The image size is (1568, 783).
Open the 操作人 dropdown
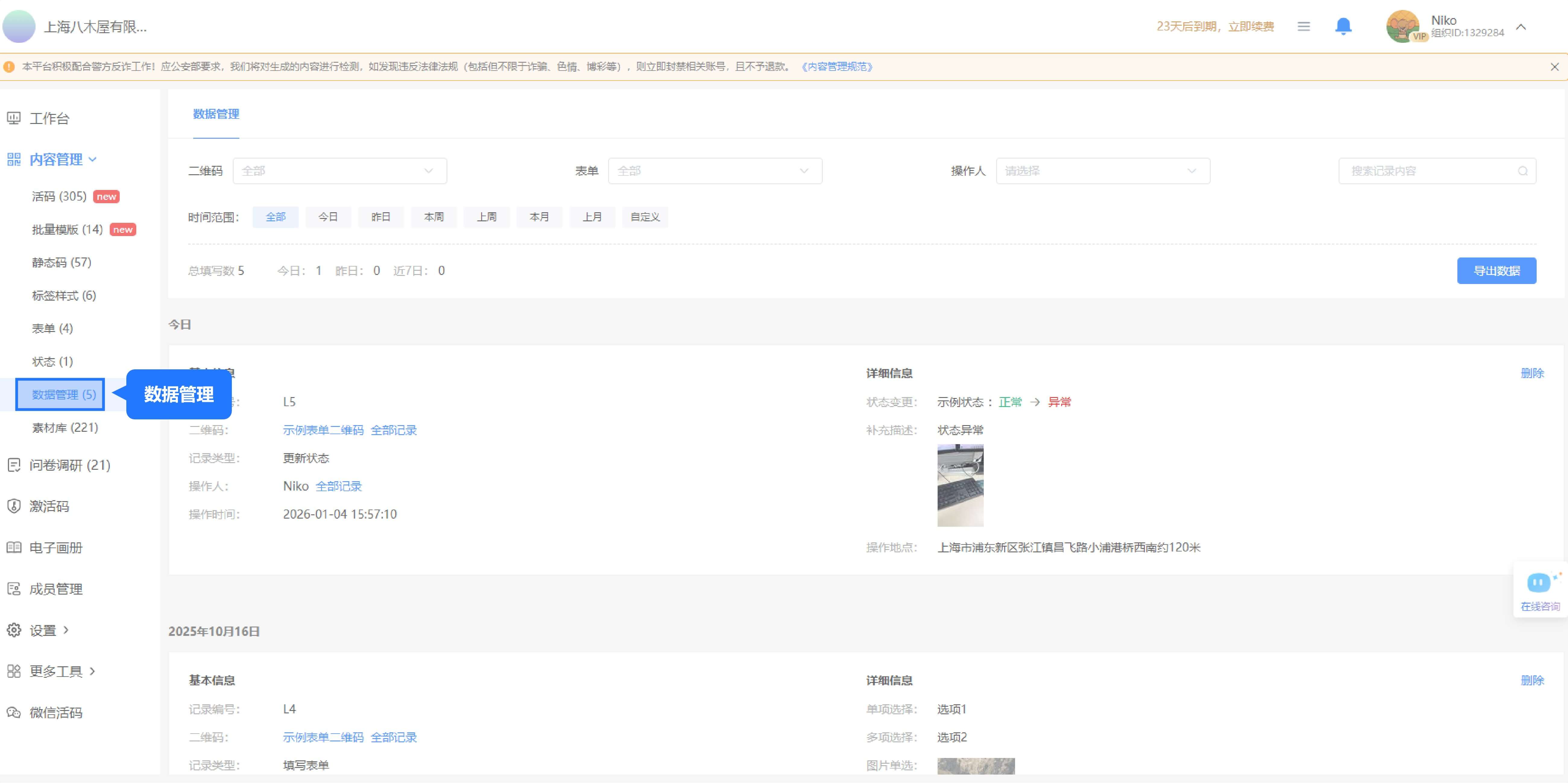[x=1102, y=171]
